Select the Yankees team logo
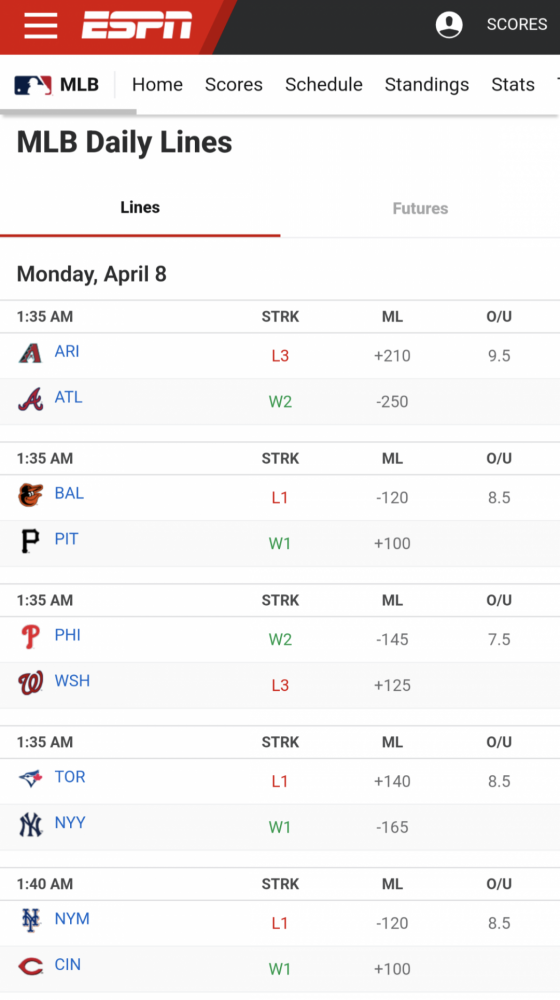 (30, 825)
